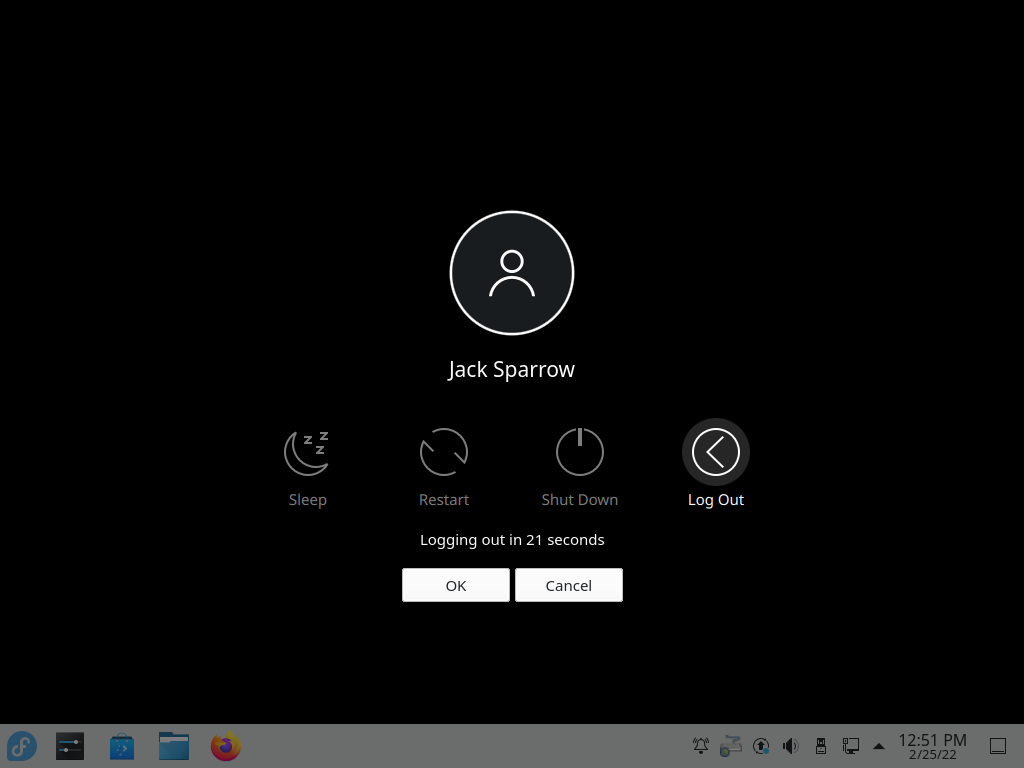The image size is (1024, 768).
Task: Choose the Log Out arrow icon
Action: click(716, 452)
